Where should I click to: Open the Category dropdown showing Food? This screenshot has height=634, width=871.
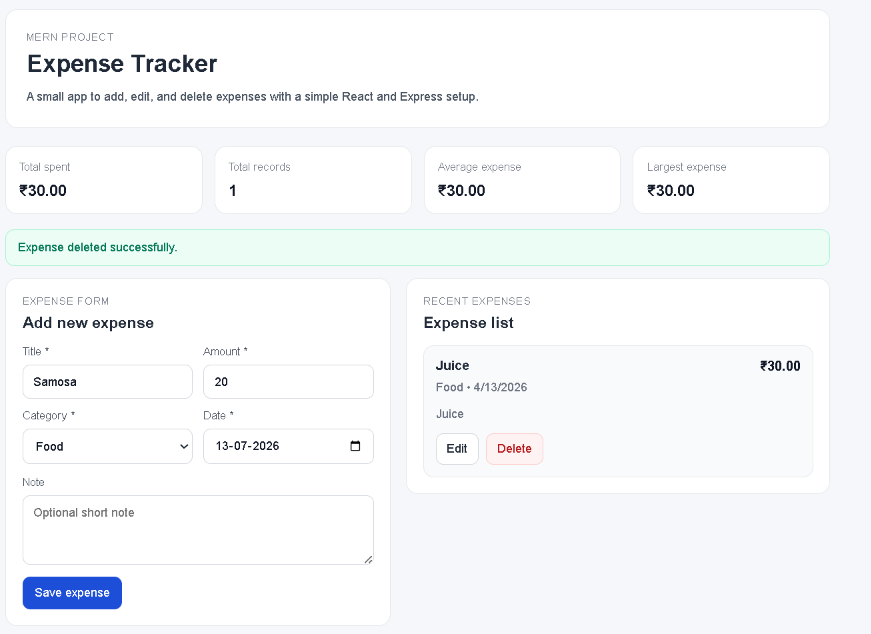tap(108, 446)
